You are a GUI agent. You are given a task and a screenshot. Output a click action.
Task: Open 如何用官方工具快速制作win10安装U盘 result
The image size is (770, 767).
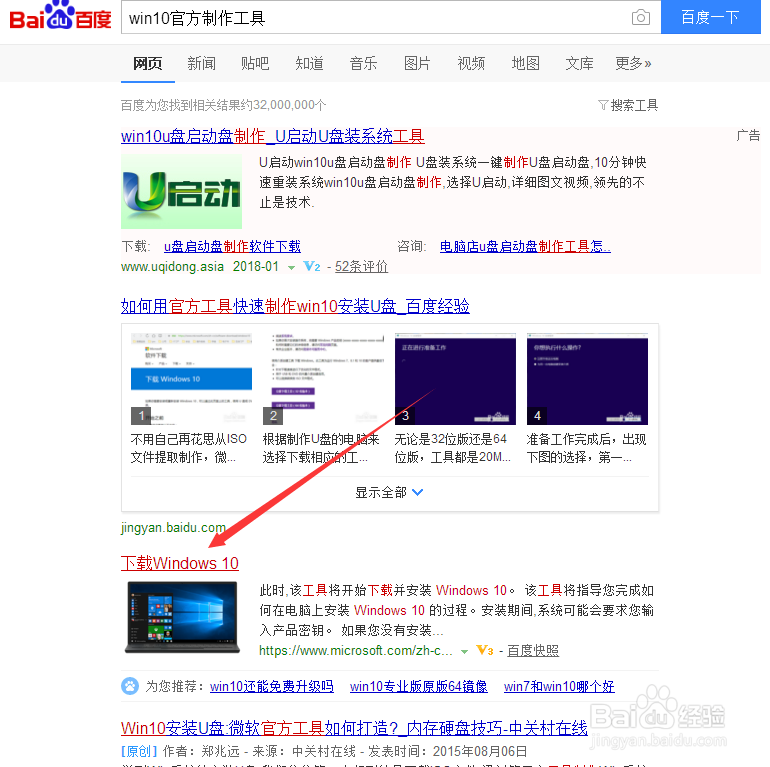pyautogui.click(x=295, y=306)
